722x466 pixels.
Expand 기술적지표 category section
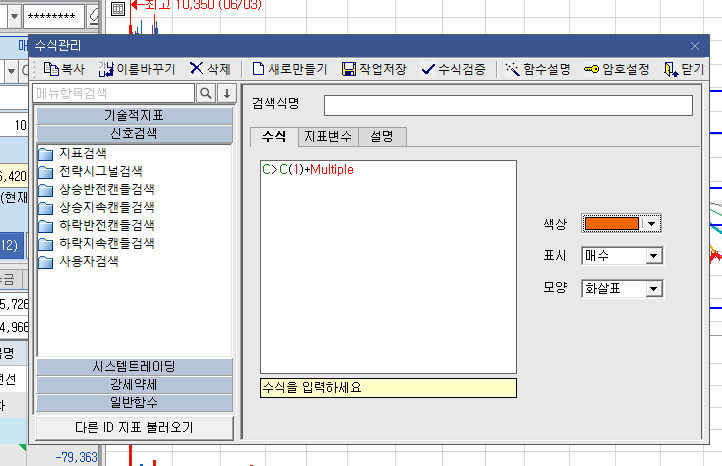[x=134, y=115]
